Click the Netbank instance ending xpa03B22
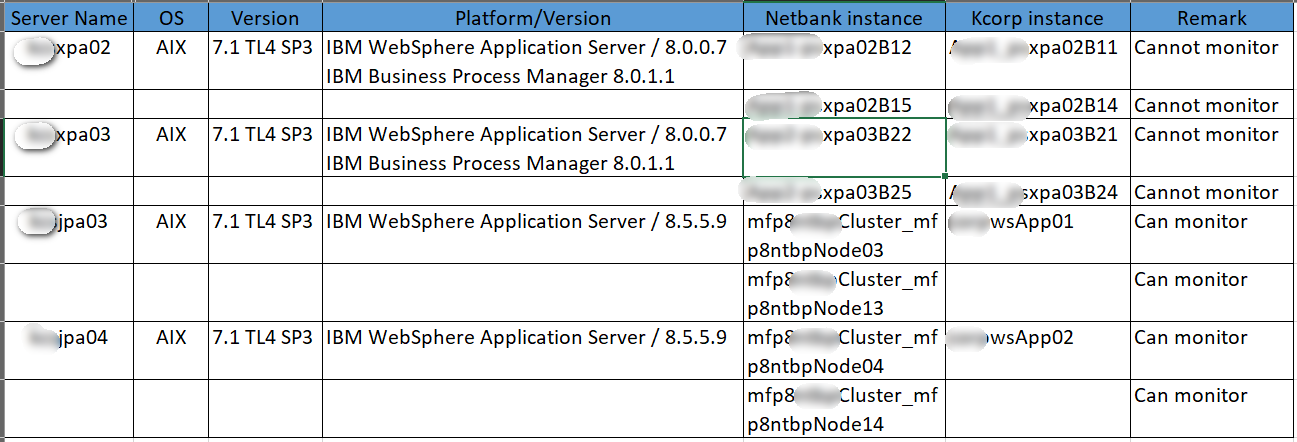The height and width of the screenshot is (442, 1297). 844,148
